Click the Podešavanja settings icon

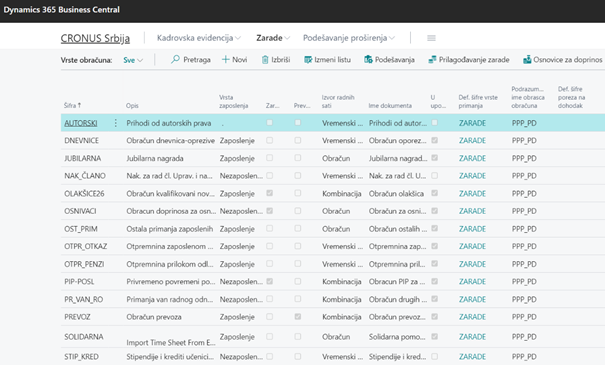[x=368, y=59]
